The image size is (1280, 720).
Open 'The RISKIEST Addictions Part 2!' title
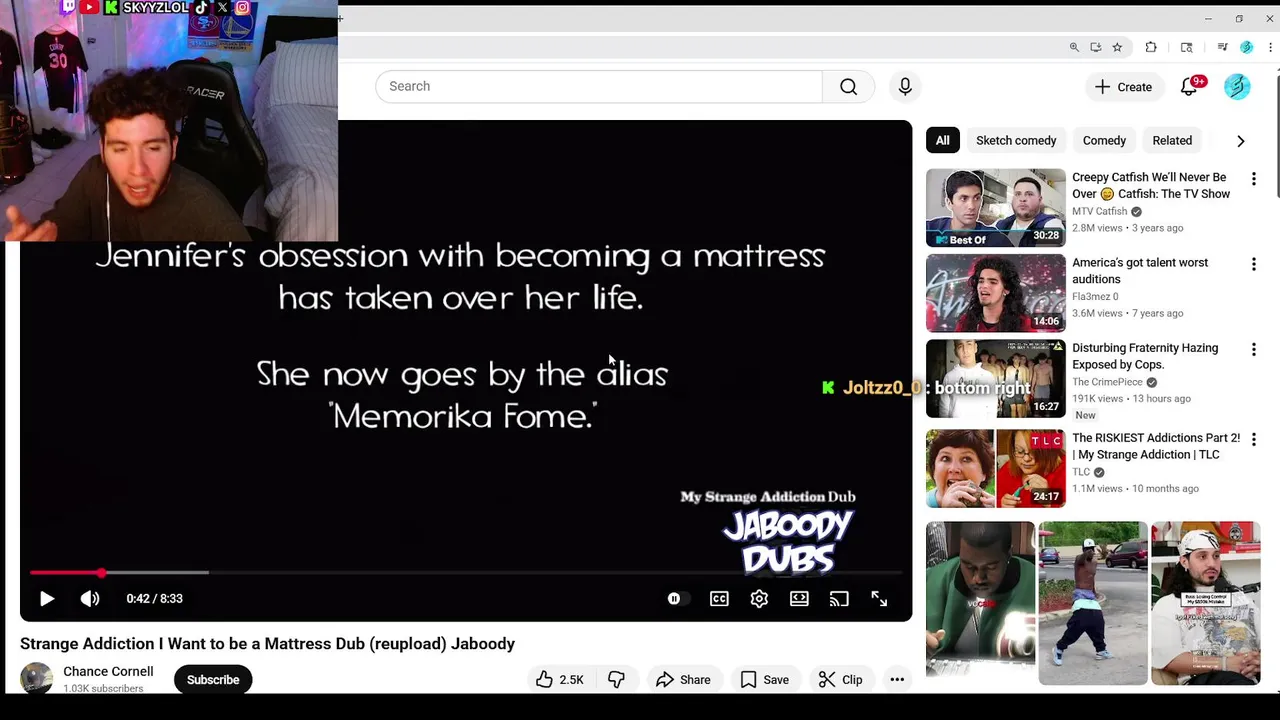[1155, 446]
